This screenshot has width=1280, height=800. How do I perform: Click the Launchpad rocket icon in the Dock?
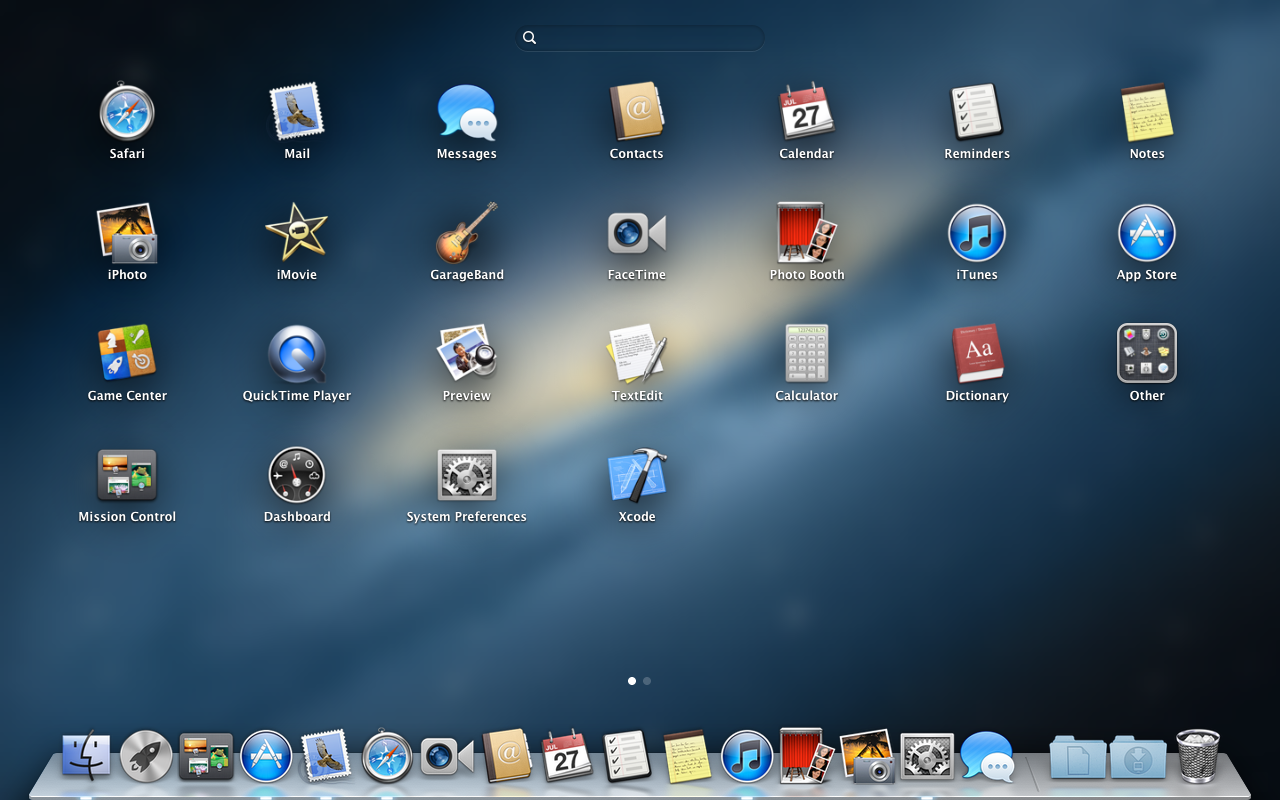146,756
